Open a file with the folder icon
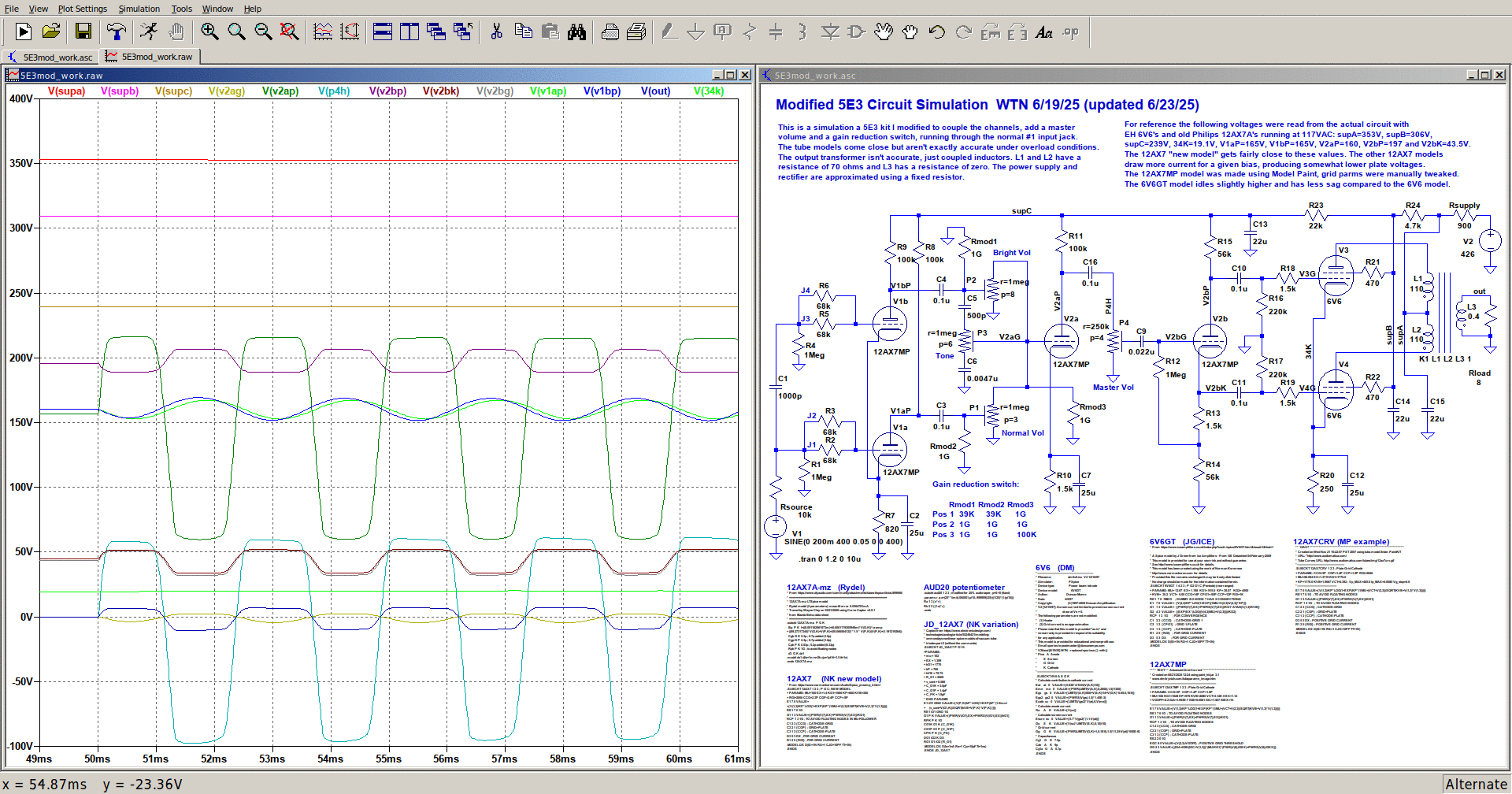 pos(51,32)
